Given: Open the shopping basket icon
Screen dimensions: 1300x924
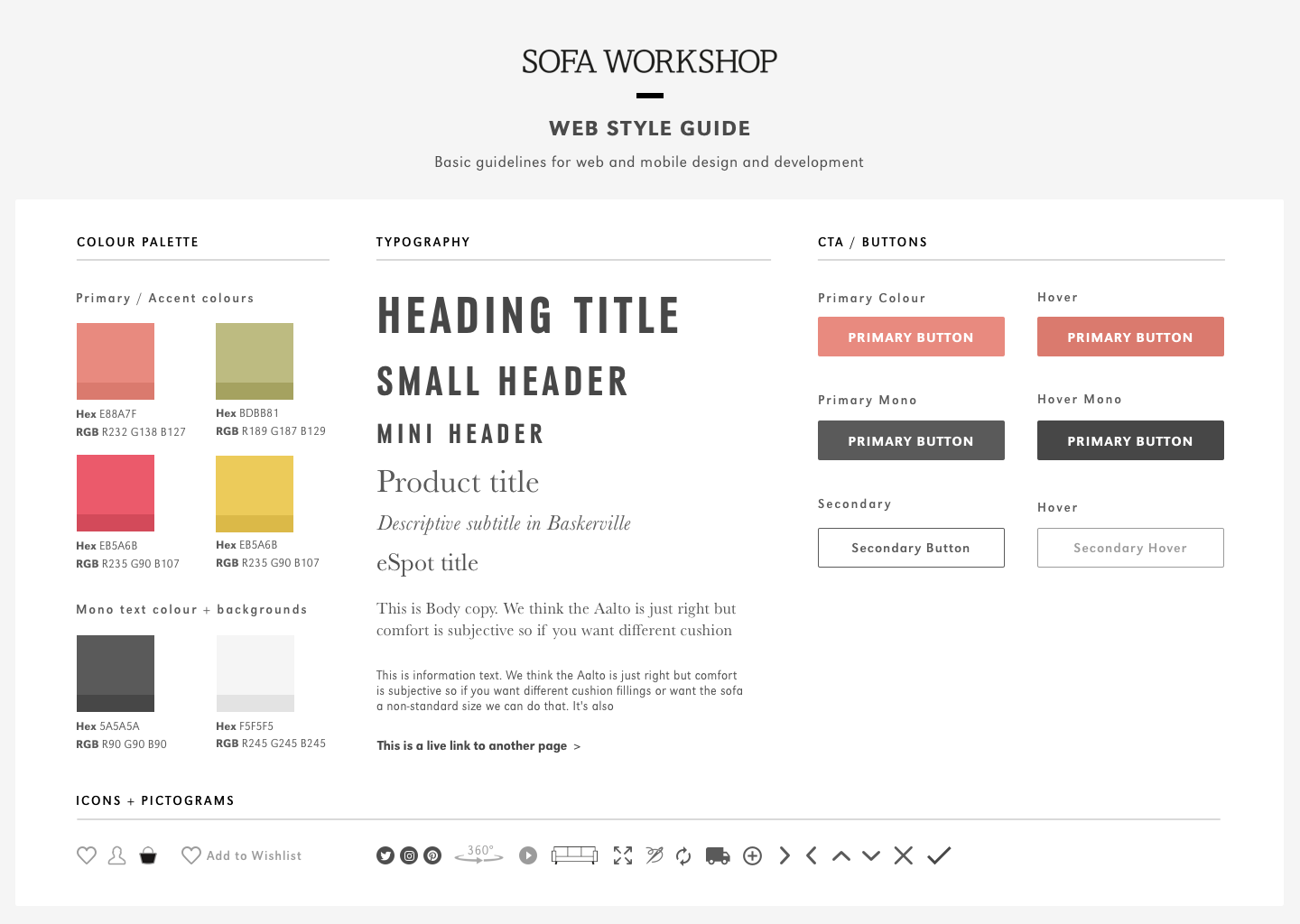Looking at the screenshot, I should [x=148, y=855].
